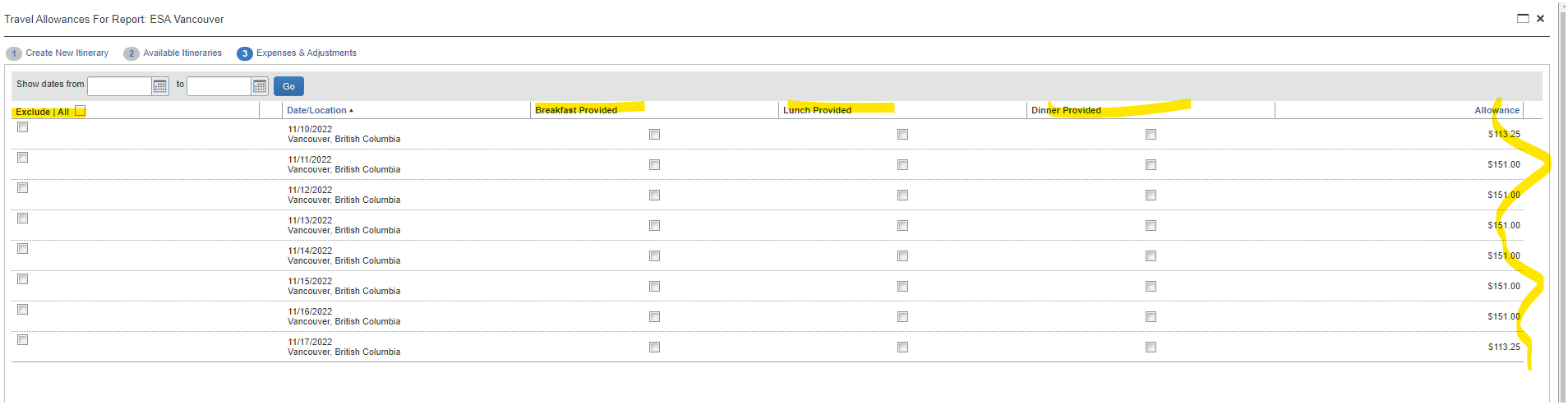This screenshot has width=1568, height=405.
Task: Focus the 'to' date input field
Action: [219, 86]
